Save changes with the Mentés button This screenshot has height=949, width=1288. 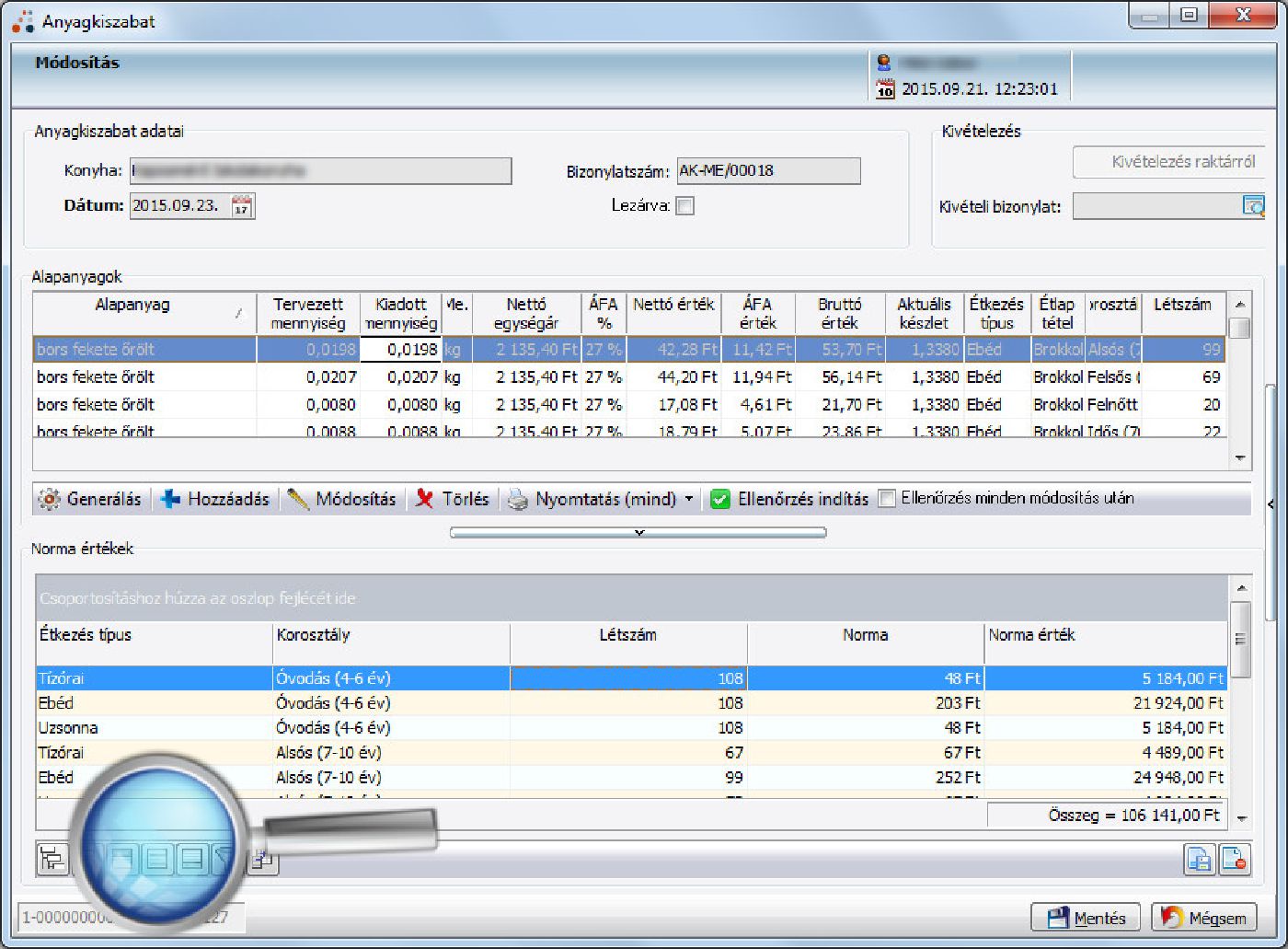pos(1086,918)
